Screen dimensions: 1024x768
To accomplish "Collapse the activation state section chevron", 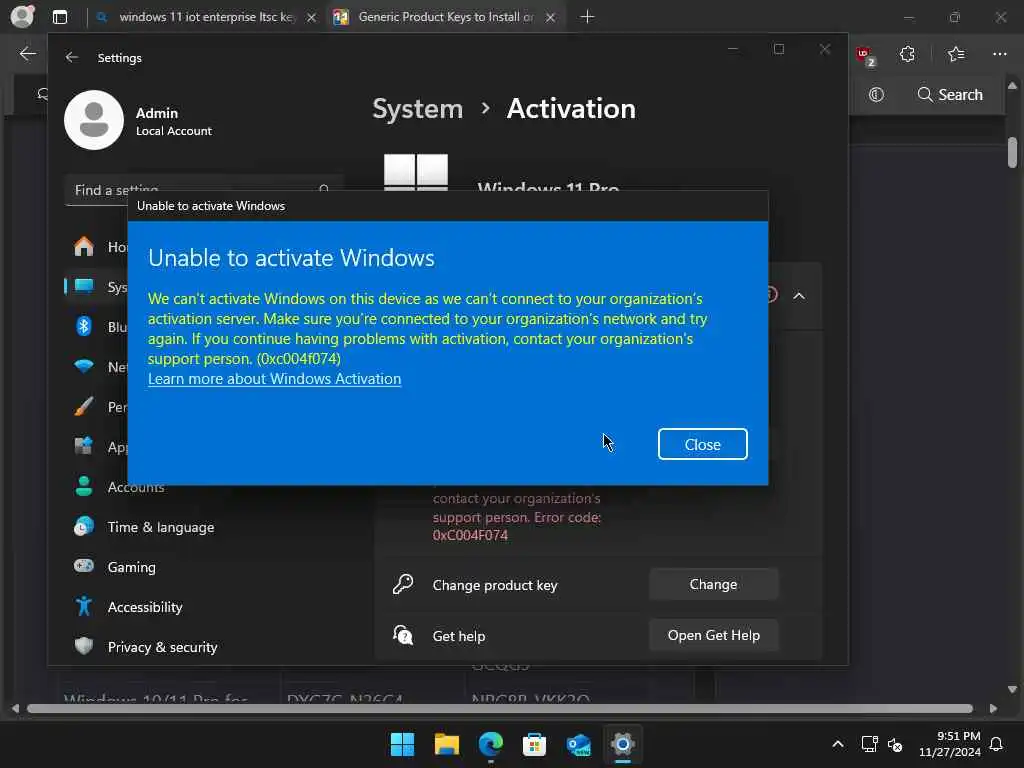I will point(799,296).
